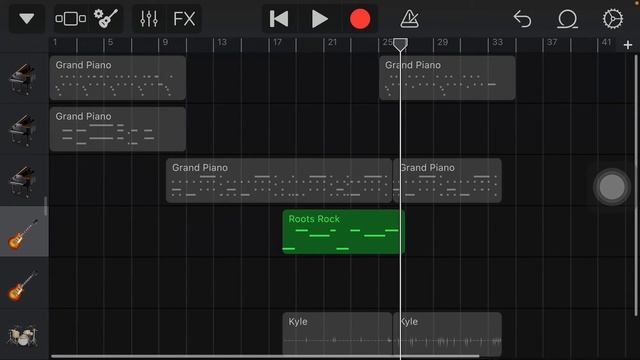Toggle the metronome
Viewport: 640px width, 360px height.
click(x=409, y=19)
